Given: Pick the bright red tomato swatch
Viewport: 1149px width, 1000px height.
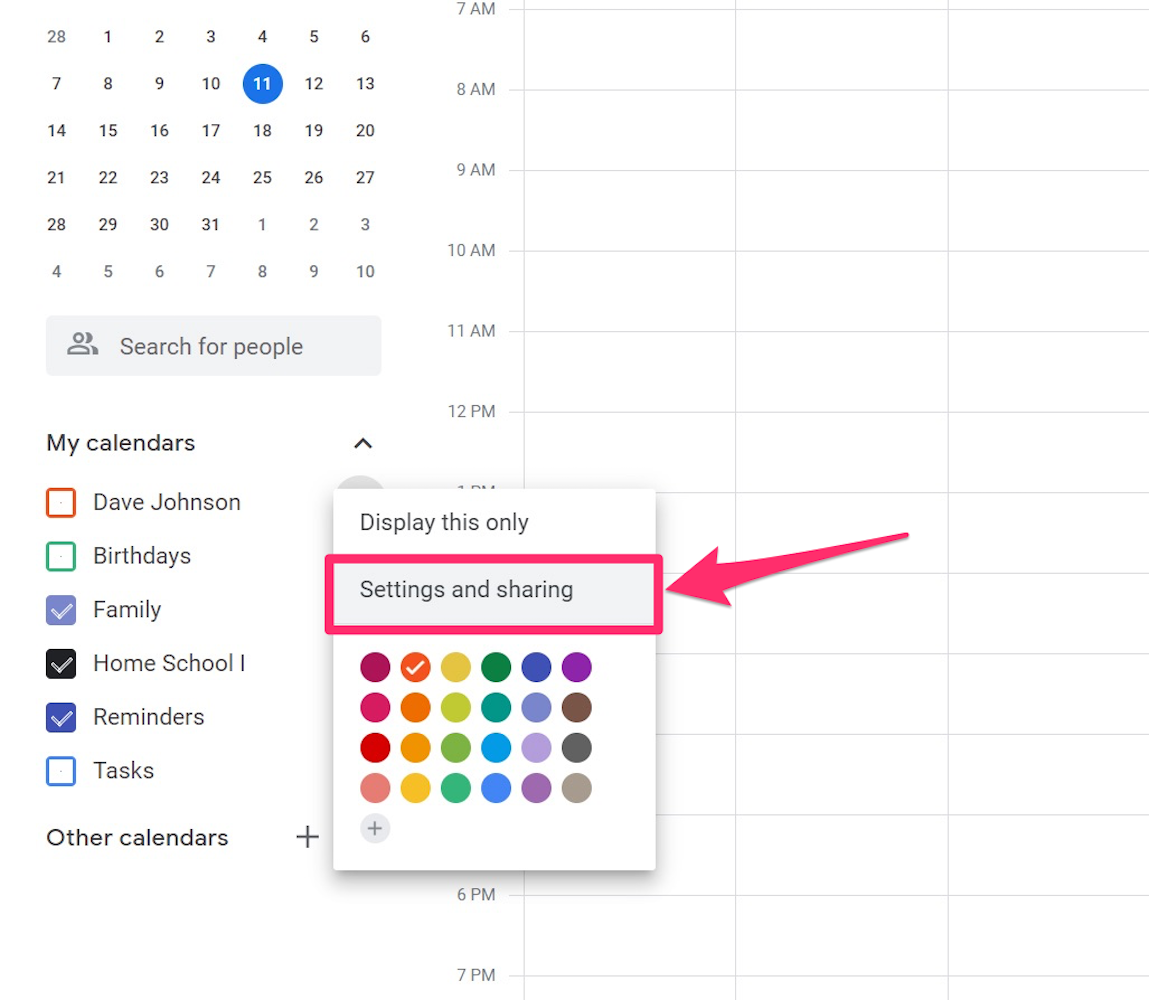Looking at the screenshot, I should (375, 747).
